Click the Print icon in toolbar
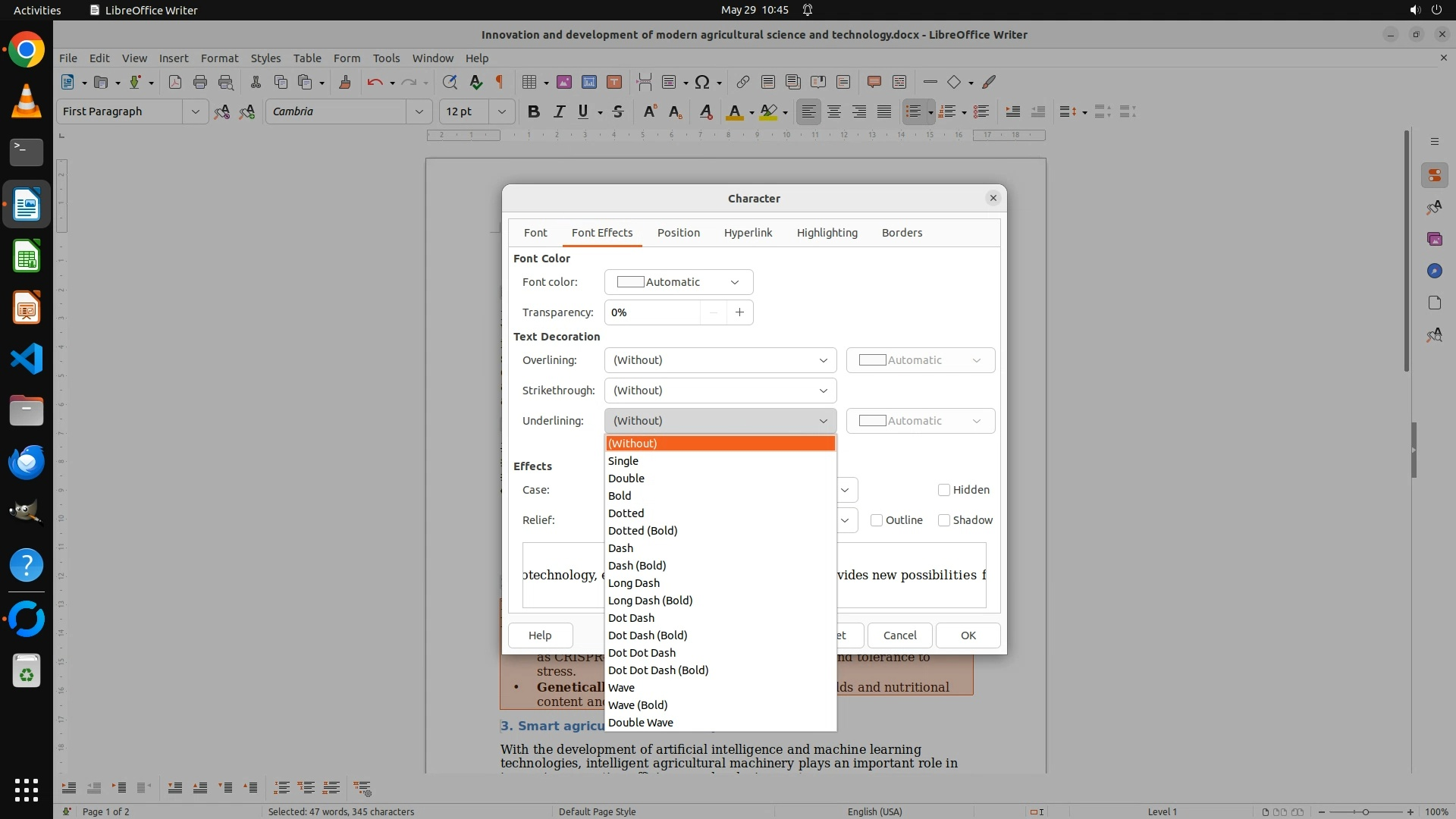Image resolution: width=1456 pixels, height=819 pixels. tap(200, 82)
